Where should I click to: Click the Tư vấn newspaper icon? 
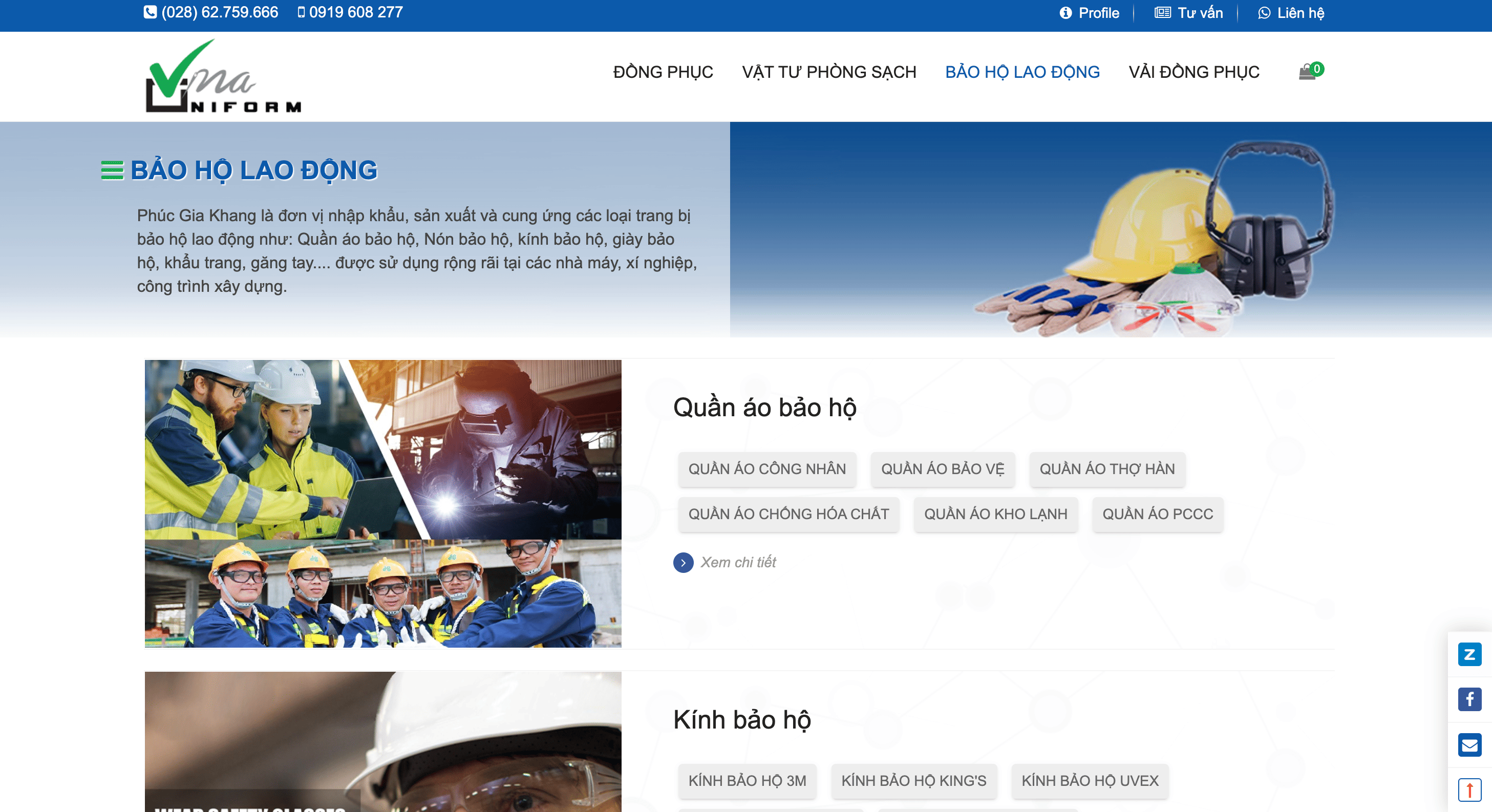pos(1162,13)
